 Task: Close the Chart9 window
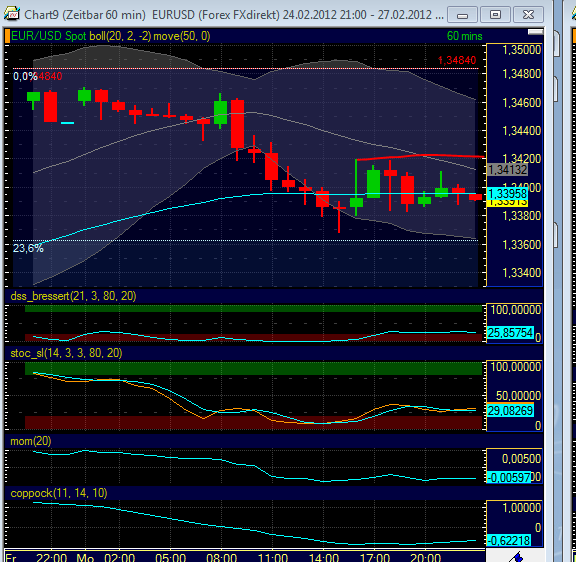click(x=528, y=15)
